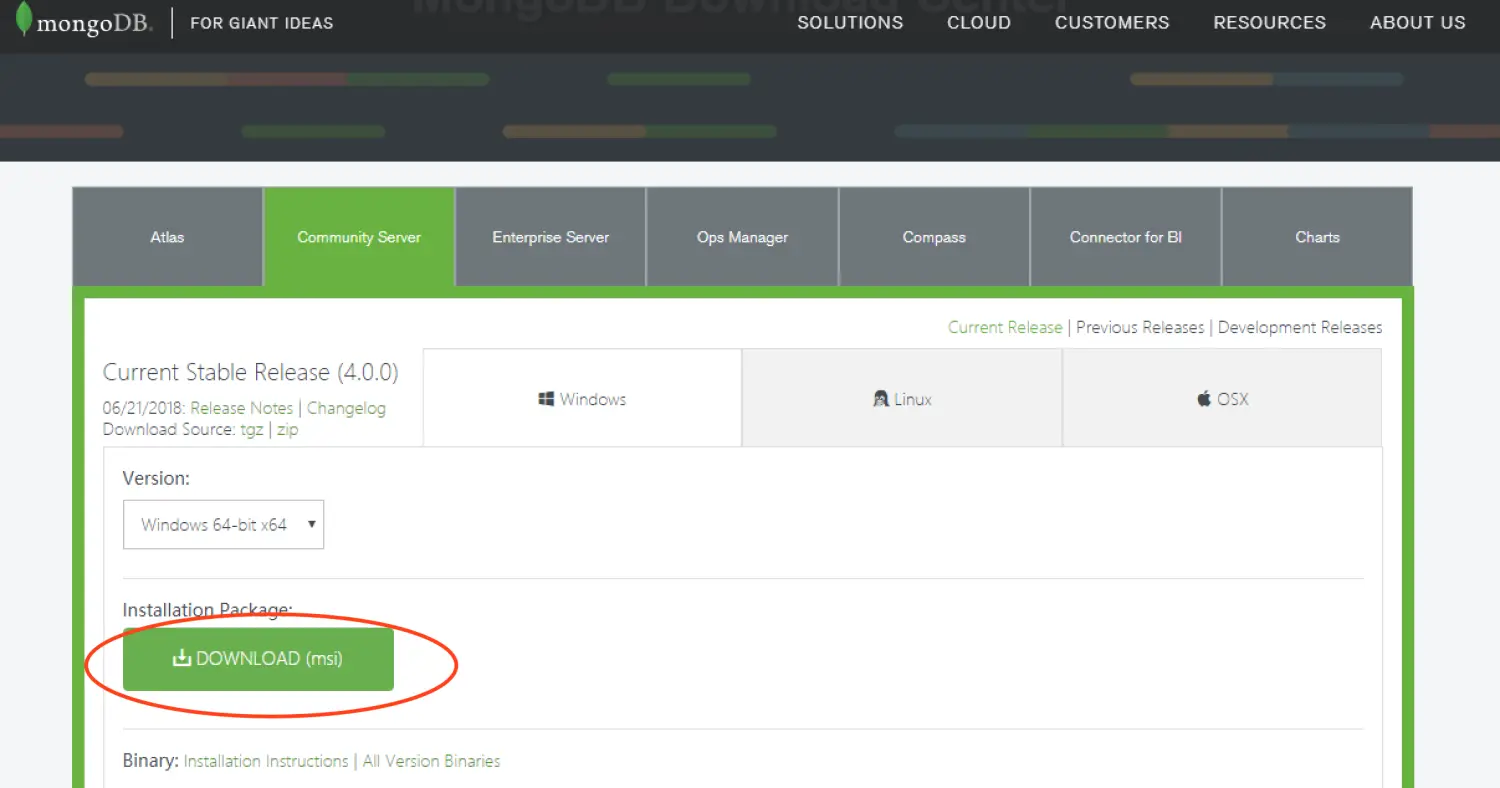Open the Connector for BI tab

[x=1125, y=237]
